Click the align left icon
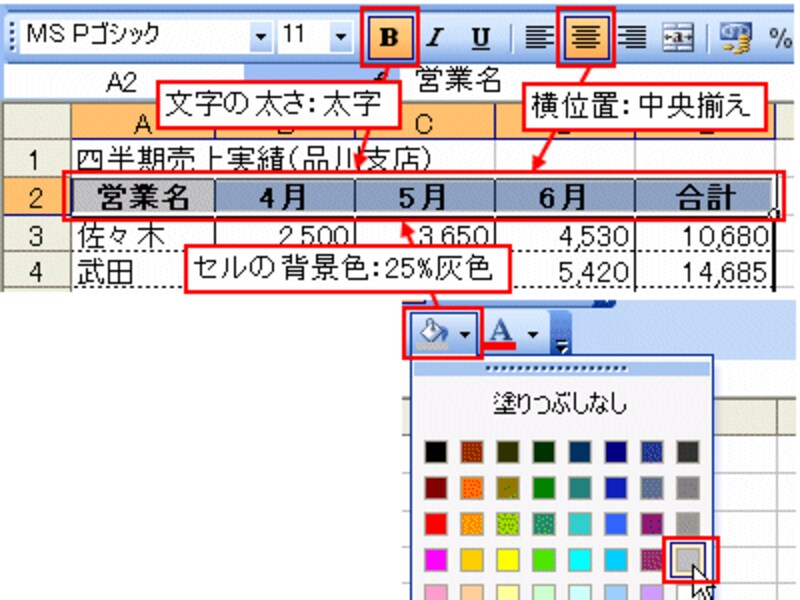This screenshot has height=600, width=800. (x=540, y=38)
